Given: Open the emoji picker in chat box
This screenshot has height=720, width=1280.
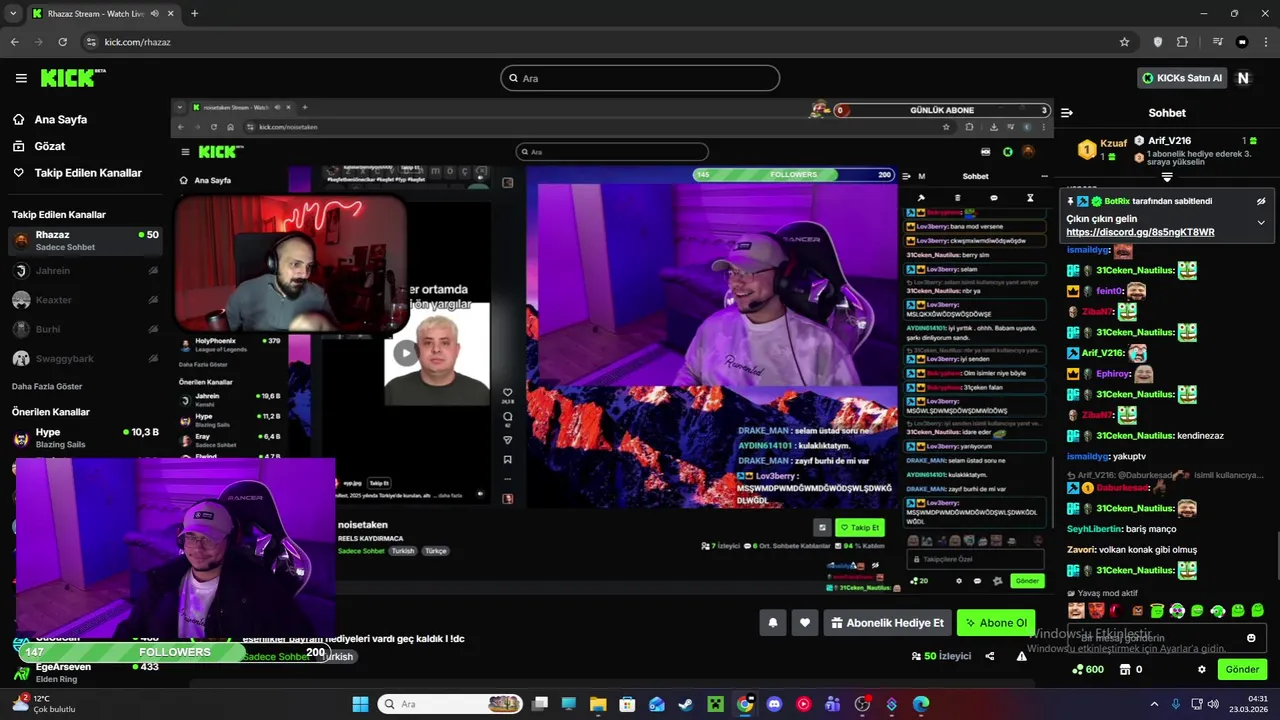Looking at the screenshot, I should pyautogui.click(x=1251, y=638).
